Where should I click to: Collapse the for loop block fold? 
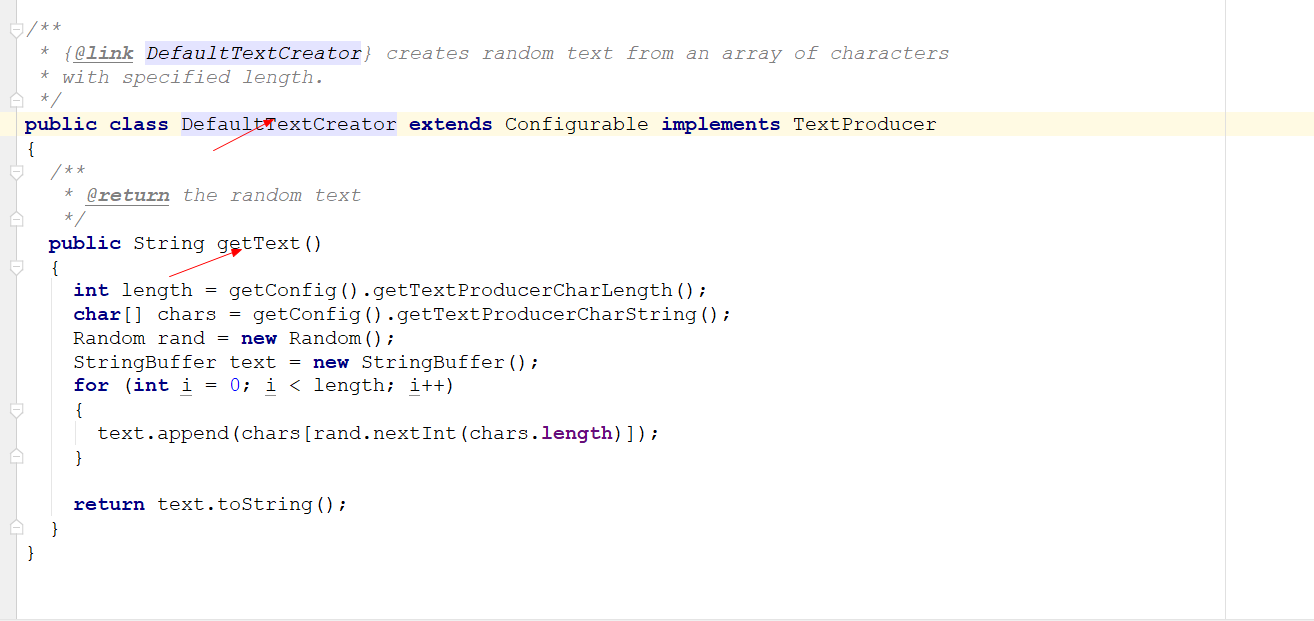[x=16, y=410]
